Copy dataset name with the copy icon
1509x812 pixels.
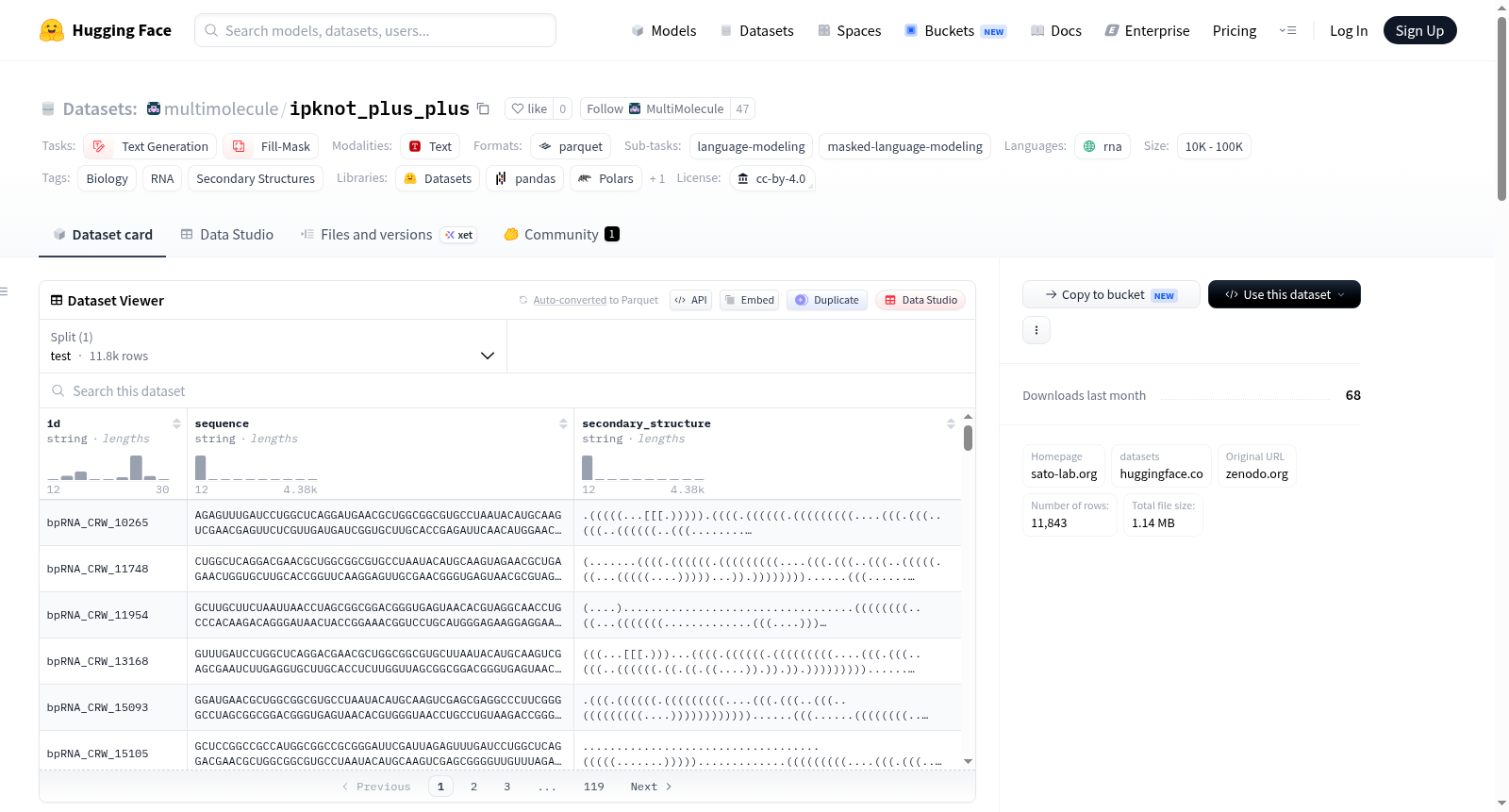[x=483, y=108]
